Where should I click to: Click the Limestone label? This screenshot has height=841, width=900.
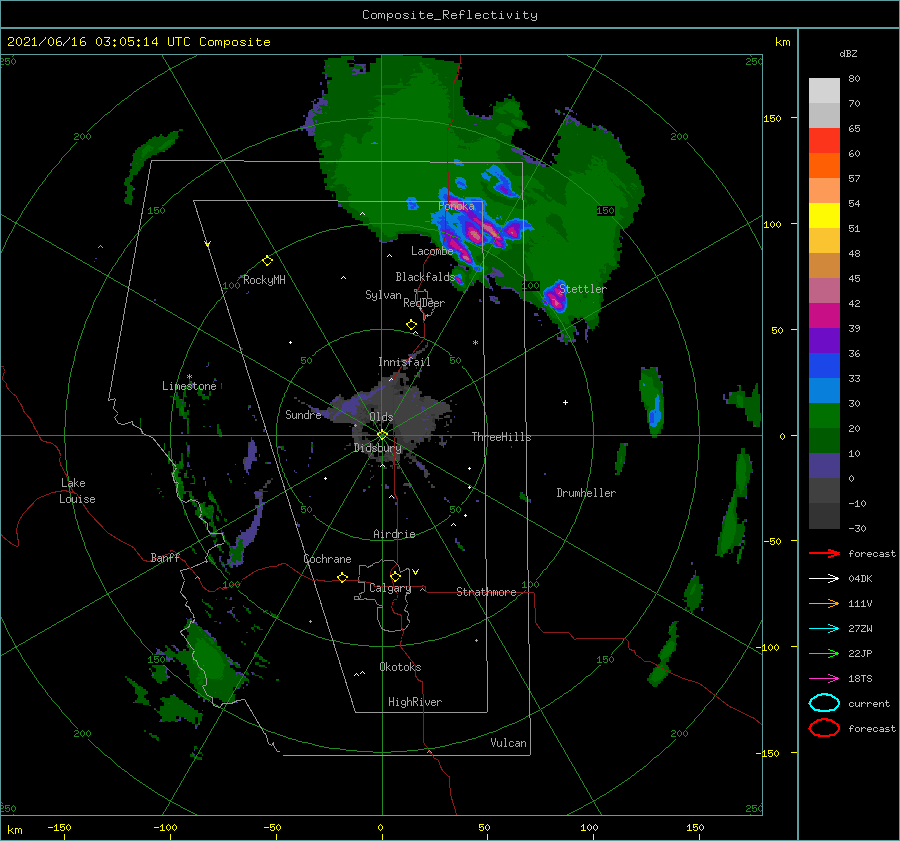tap(189, 386)
